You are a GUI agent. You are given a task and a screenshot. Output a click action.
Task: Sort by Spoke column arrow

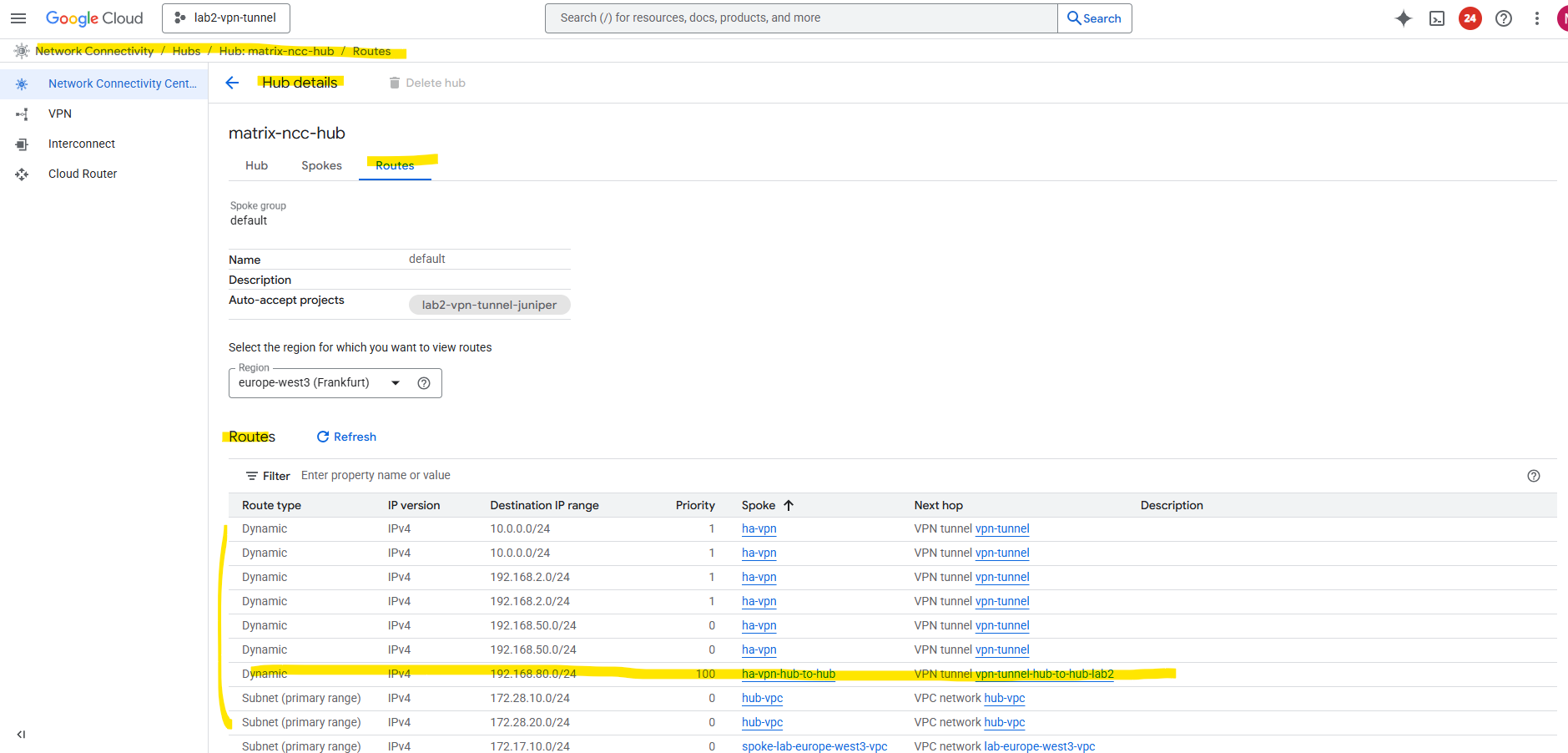pos(789,505)
